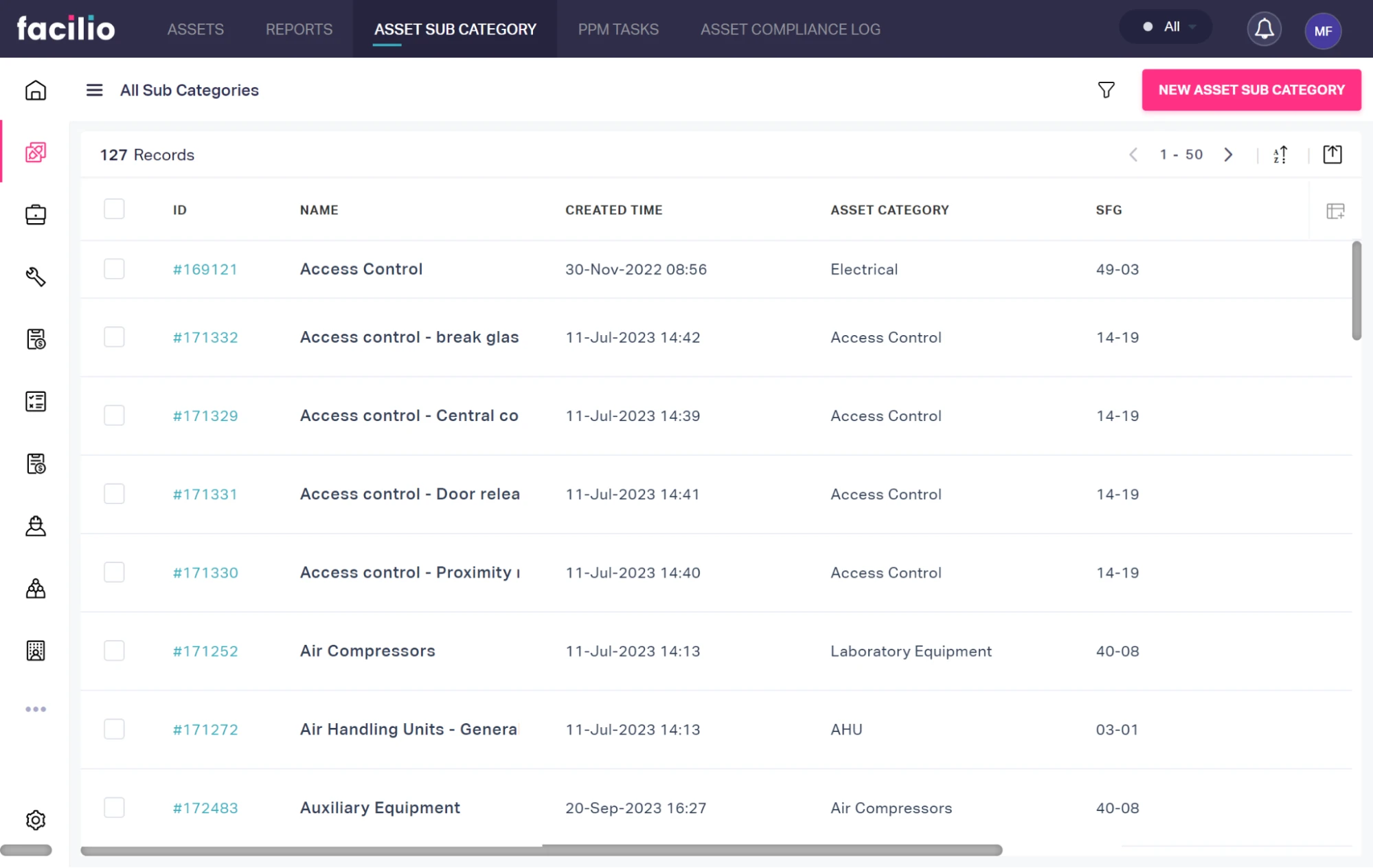The height and width of the screenshot is (868, 1373).
Task: Click the export records icon
Action: tap(1332, 155)
